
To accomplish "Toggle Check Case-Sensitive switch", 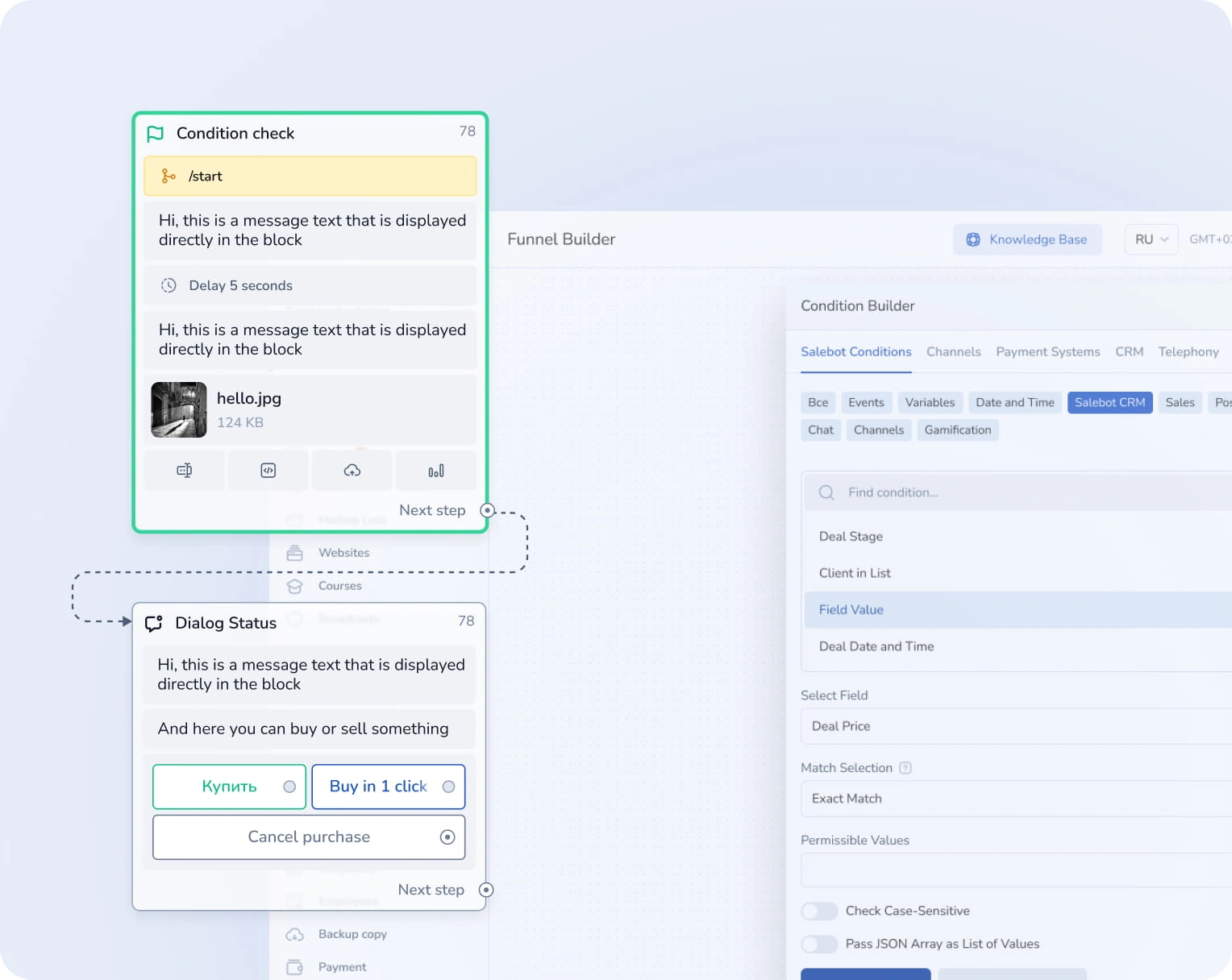I will (819, 911).
